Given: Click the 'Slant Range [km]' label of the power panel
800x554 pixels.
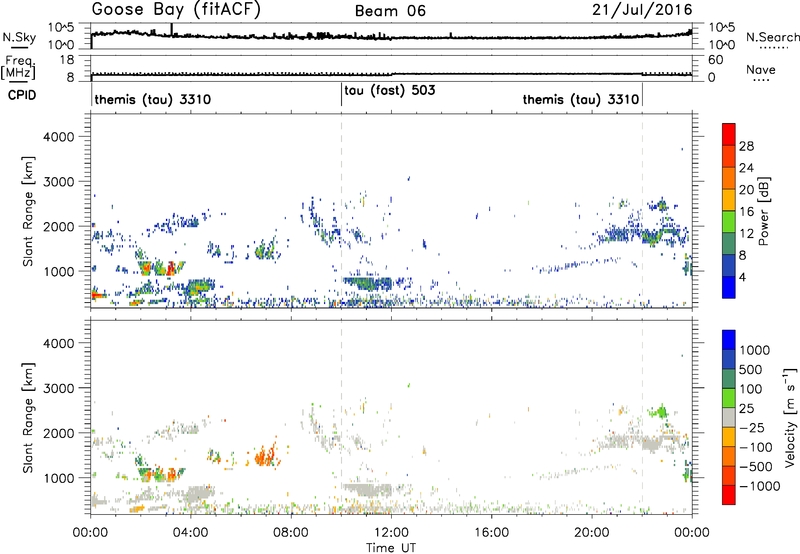Looking at the screenshot, I should click(28, 211).
